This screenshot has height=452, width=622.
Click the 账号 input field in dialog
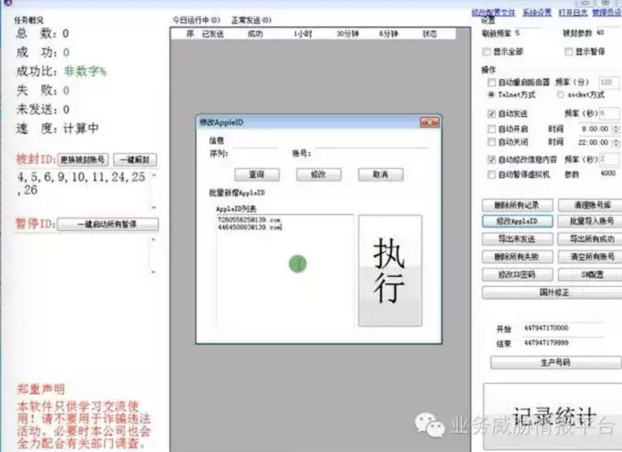click(371, 153)
